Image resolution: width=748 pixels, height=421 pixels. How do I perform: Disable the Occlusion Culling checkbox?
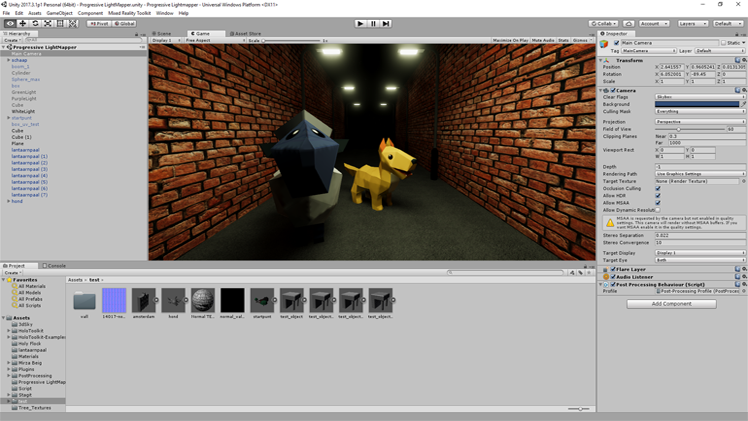point(658,188)
